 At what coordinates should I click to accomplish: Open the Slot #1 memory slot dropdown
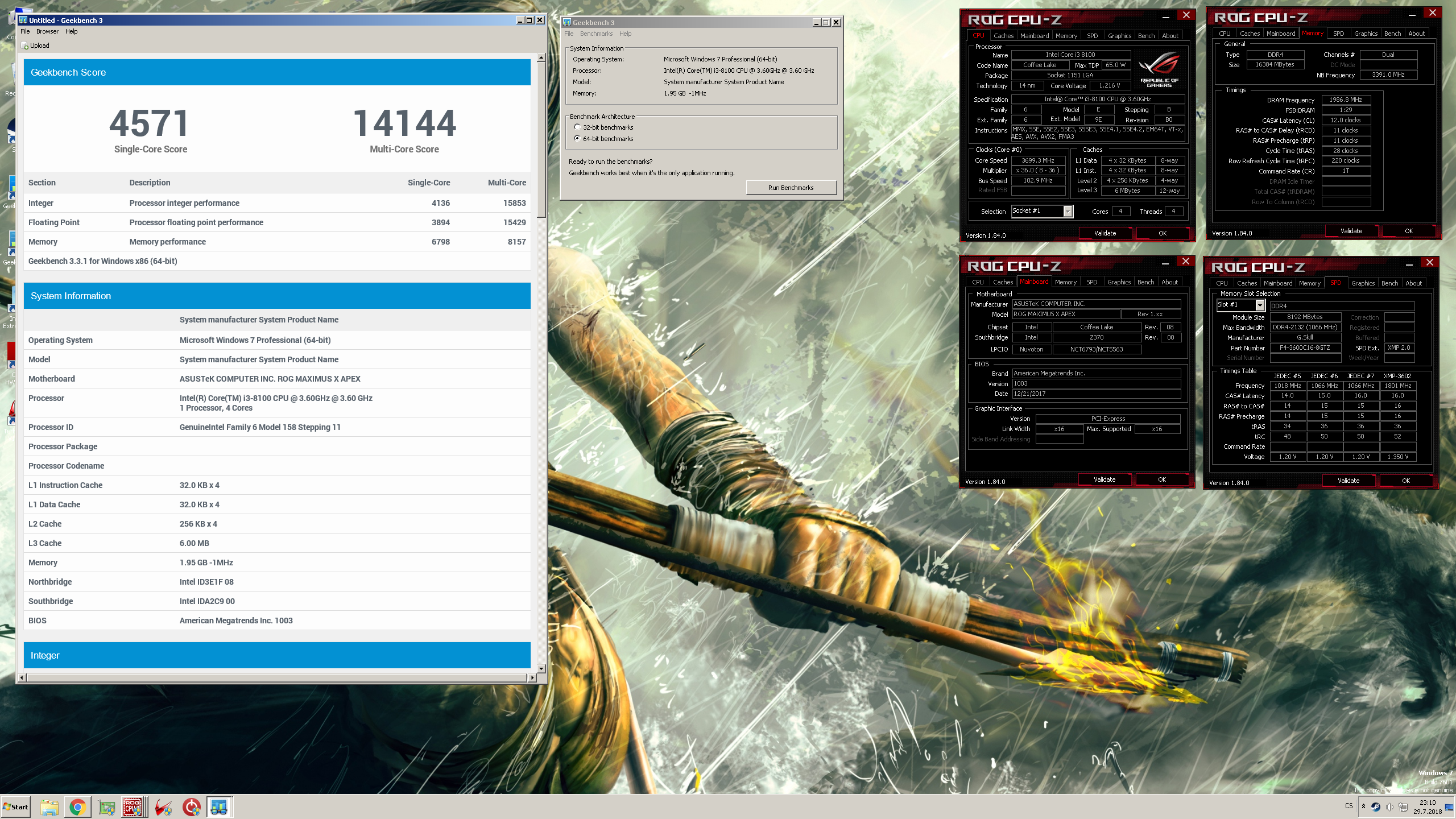[x=1260, y=305]
